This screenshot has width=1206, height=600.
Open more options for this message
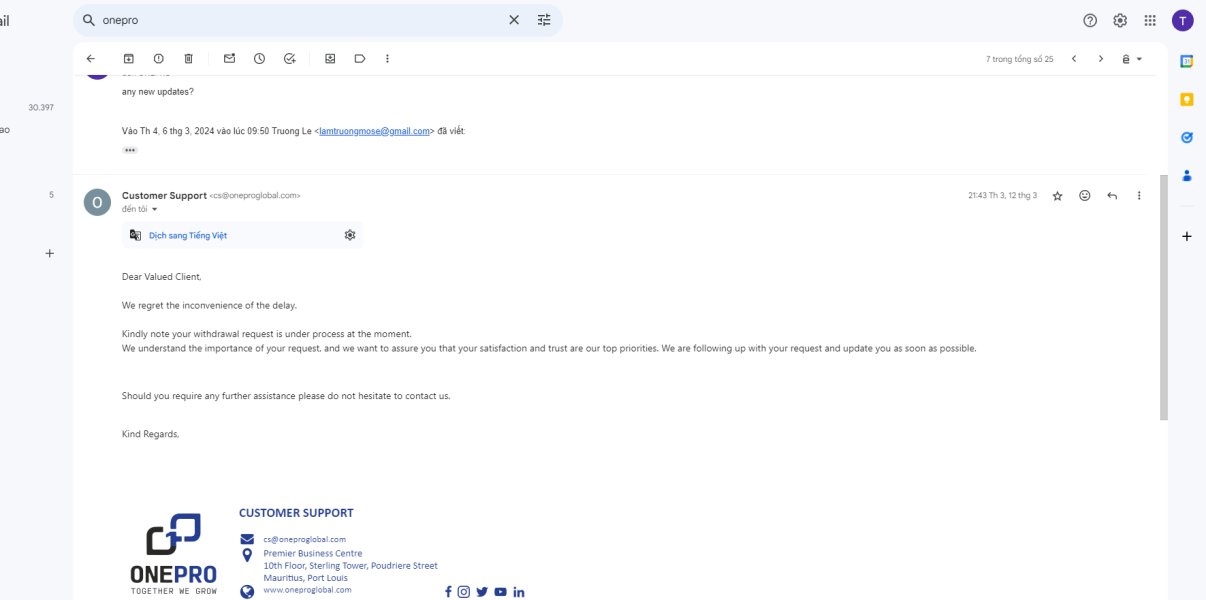pos(1139,196)
